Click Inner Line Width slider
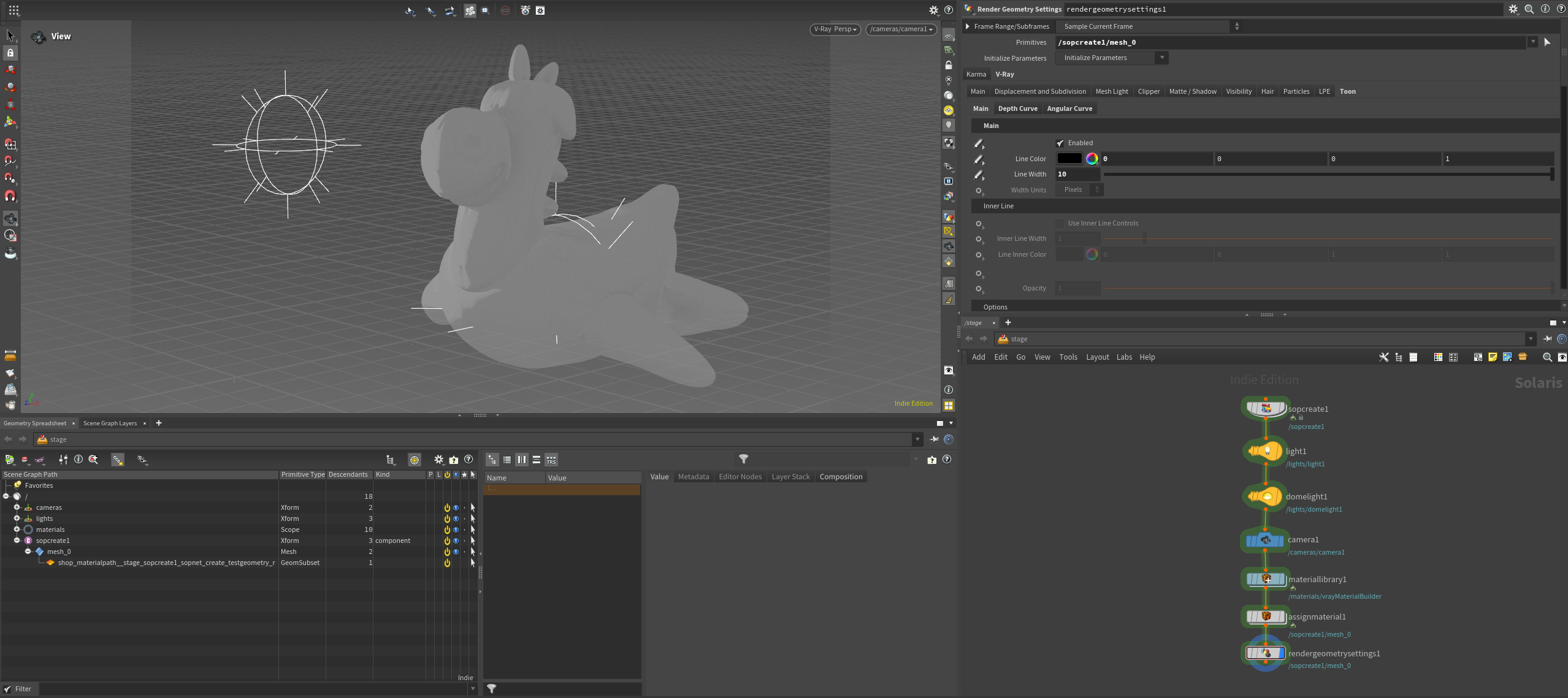This screenshot has width=1568, height=698. point(1328,239)
